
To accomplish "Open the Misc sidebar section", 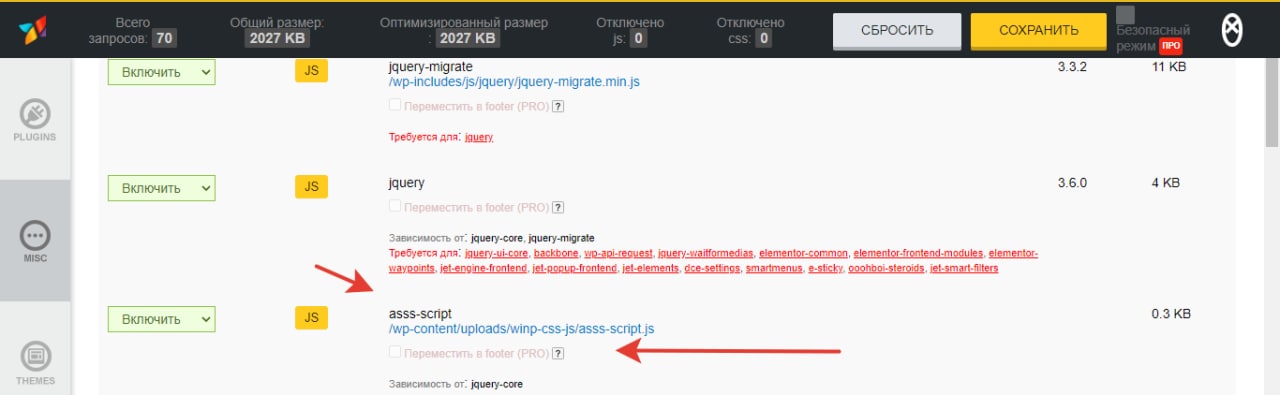I will (35, 241).
